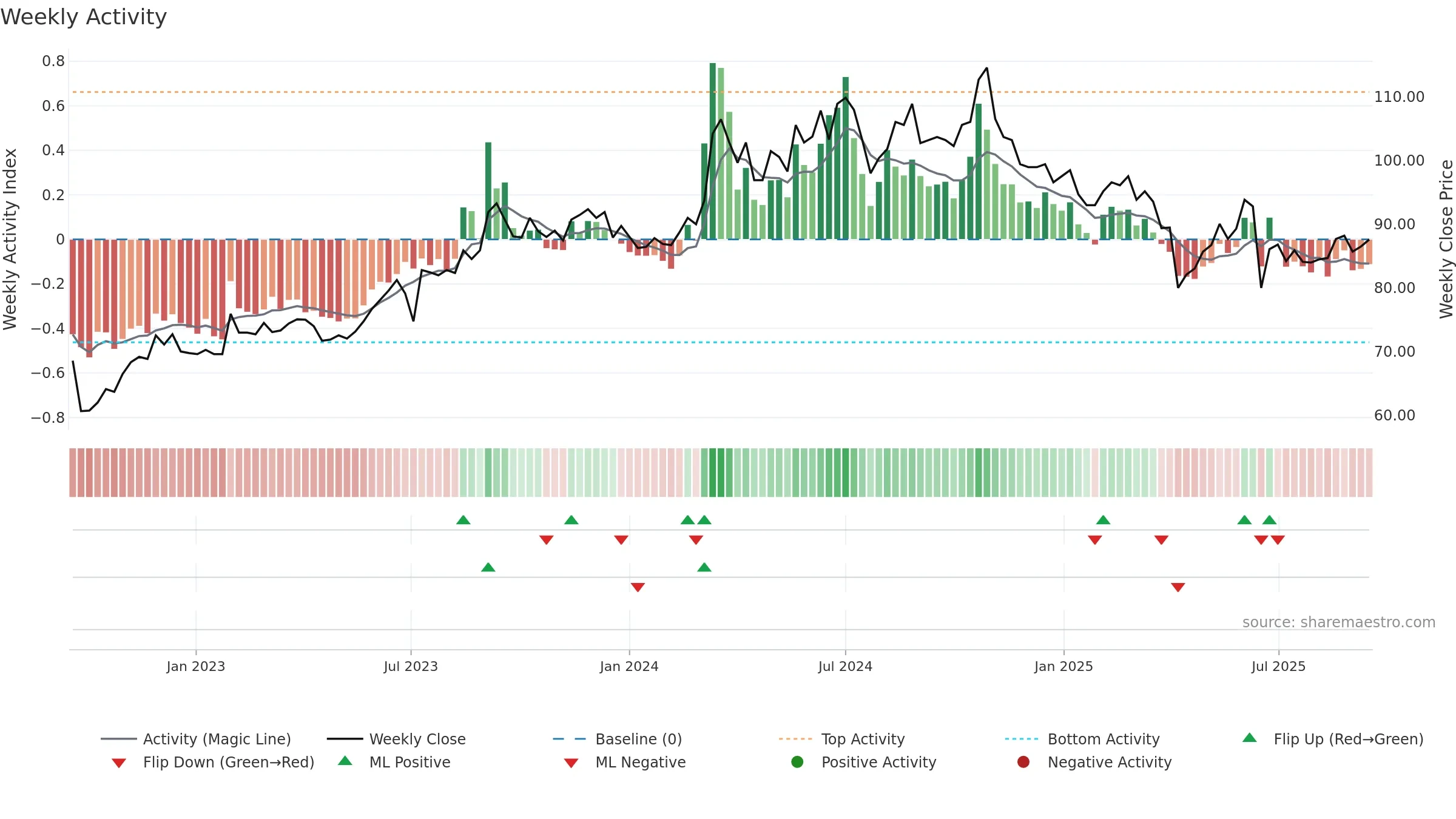This screenshot has height=819, width=1456.
Task: Click the 90.00 price axis label
Action: click(1395, 224)
